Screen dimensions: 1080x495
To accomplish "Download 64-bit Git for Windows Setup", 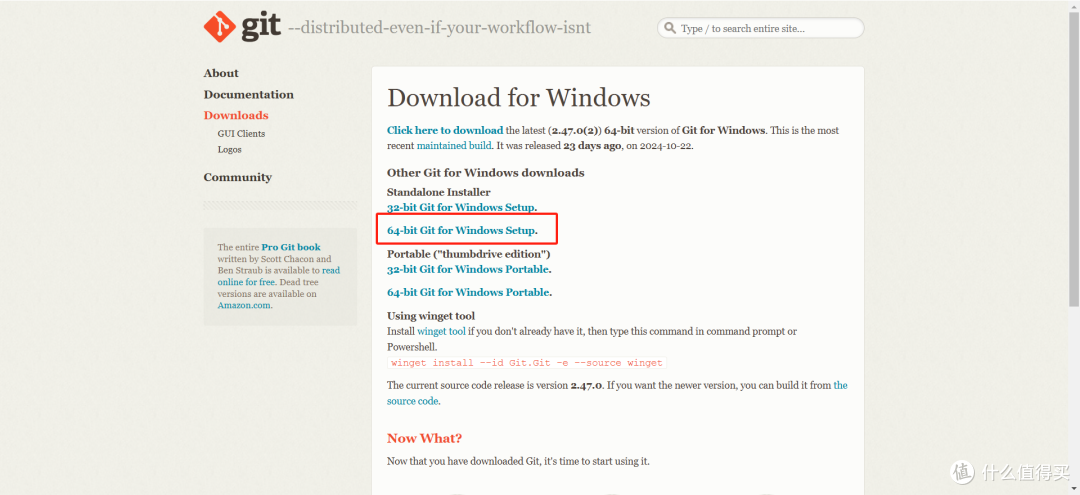I will [461, 230].
